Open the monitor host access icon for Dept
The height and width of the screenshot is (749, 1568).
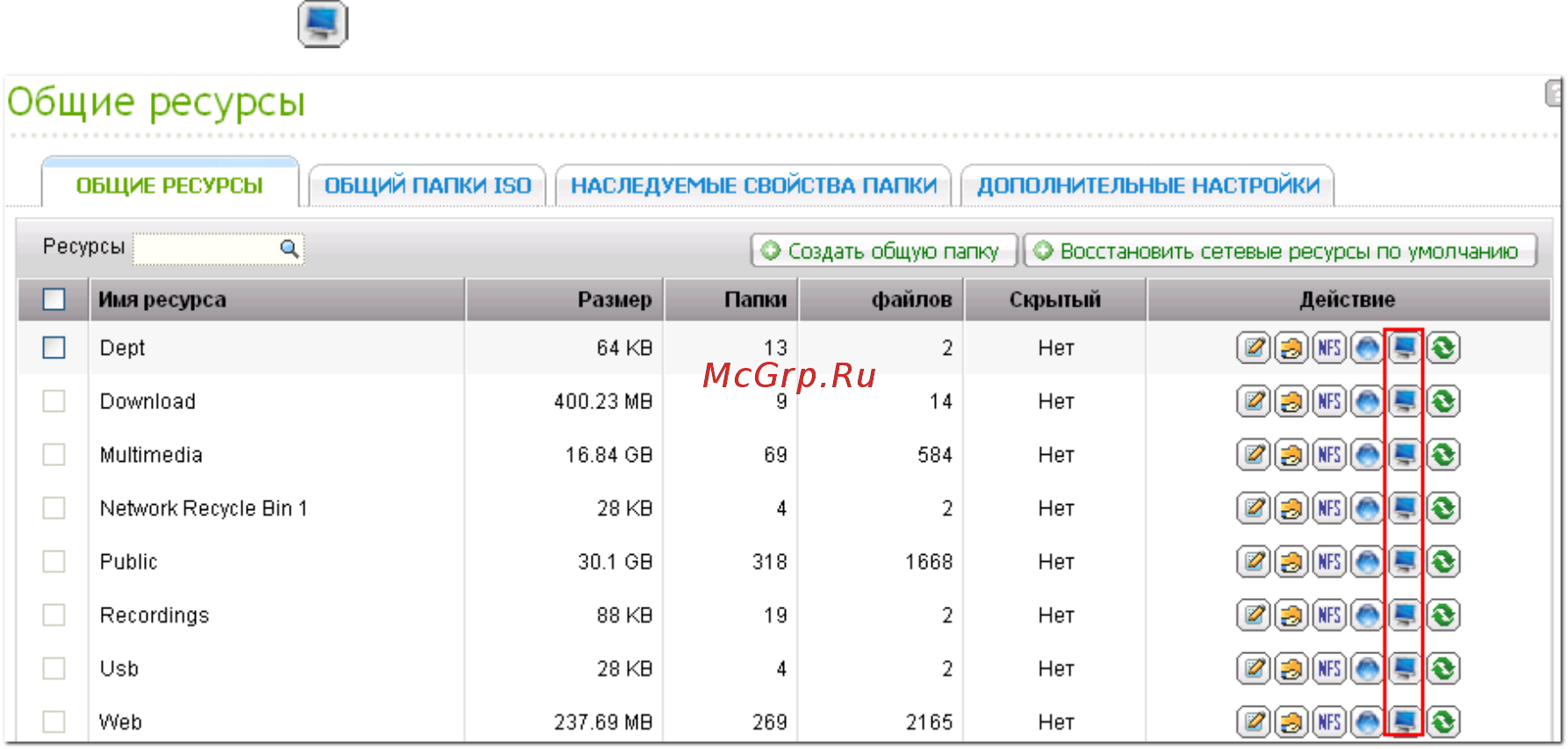coord(1405,348)
